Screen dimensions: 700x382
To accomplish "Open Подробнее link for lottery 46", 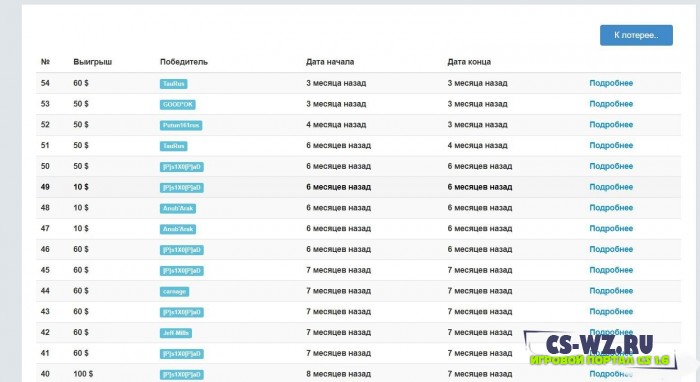I will pyautogui.click(x=611, y=249).
